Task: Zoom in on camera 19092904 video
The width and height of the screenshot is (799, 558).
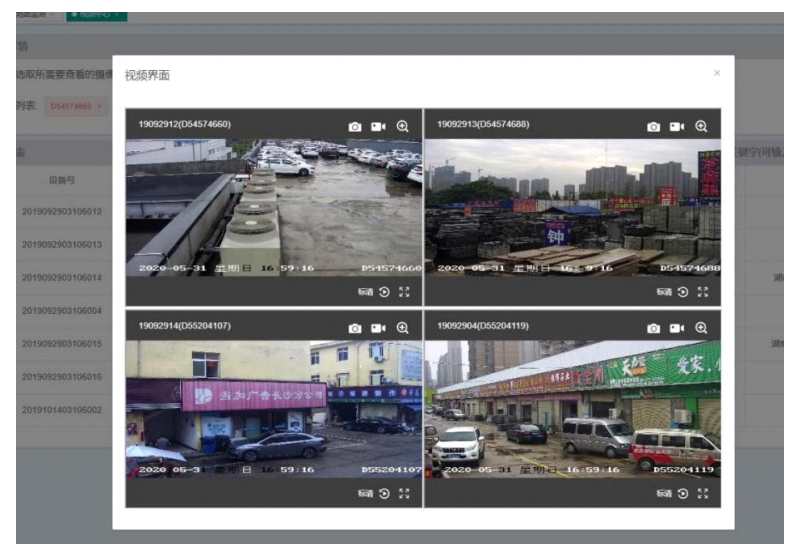Action: click(x=701, y=328)
